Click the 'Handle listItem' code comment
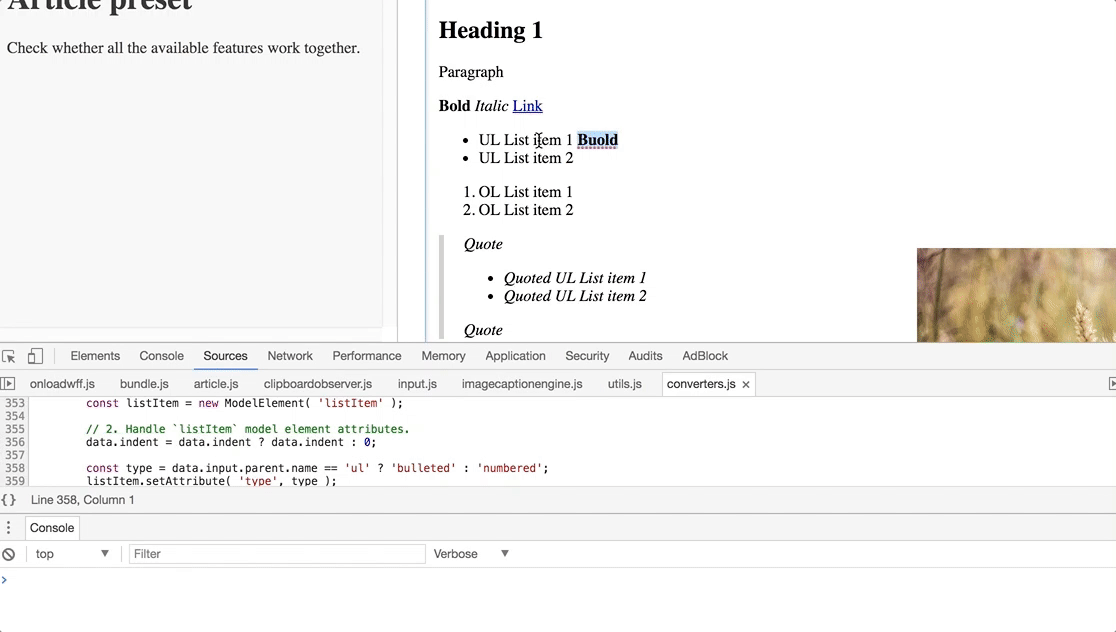Viewport: 1116px width, 632px height. click(248, 429)
